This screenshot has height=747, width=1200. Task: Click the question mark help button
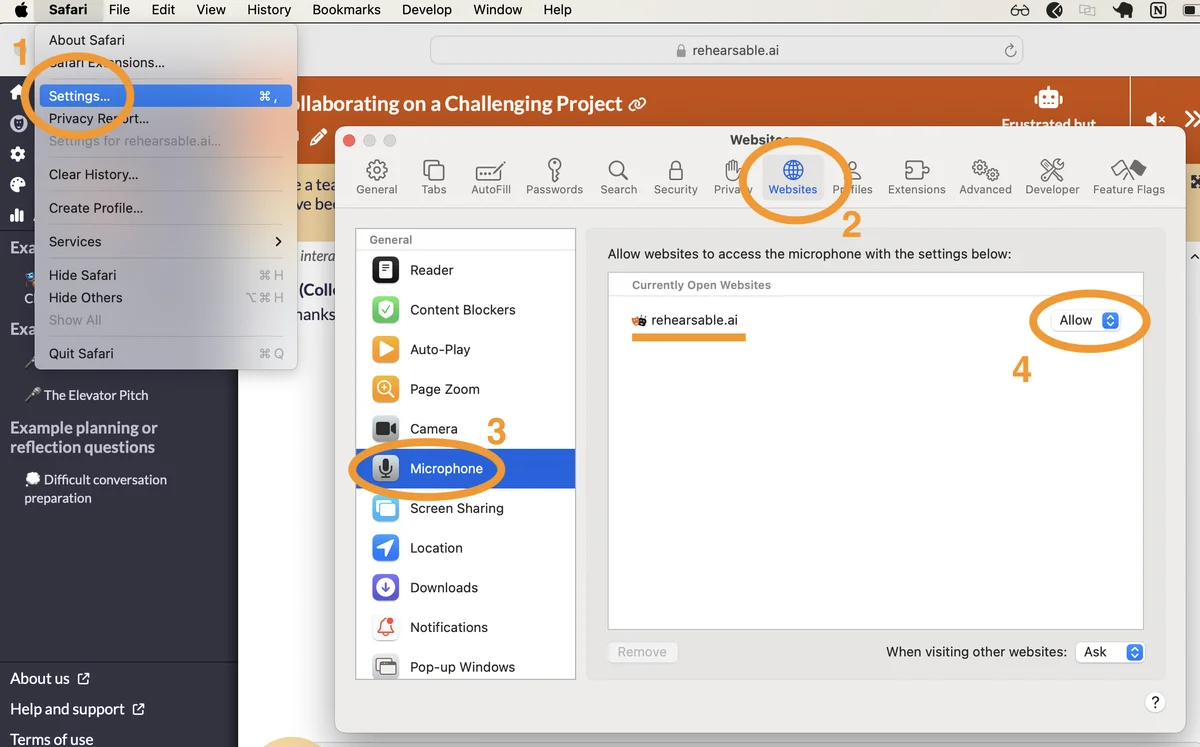coord(1155,703)
